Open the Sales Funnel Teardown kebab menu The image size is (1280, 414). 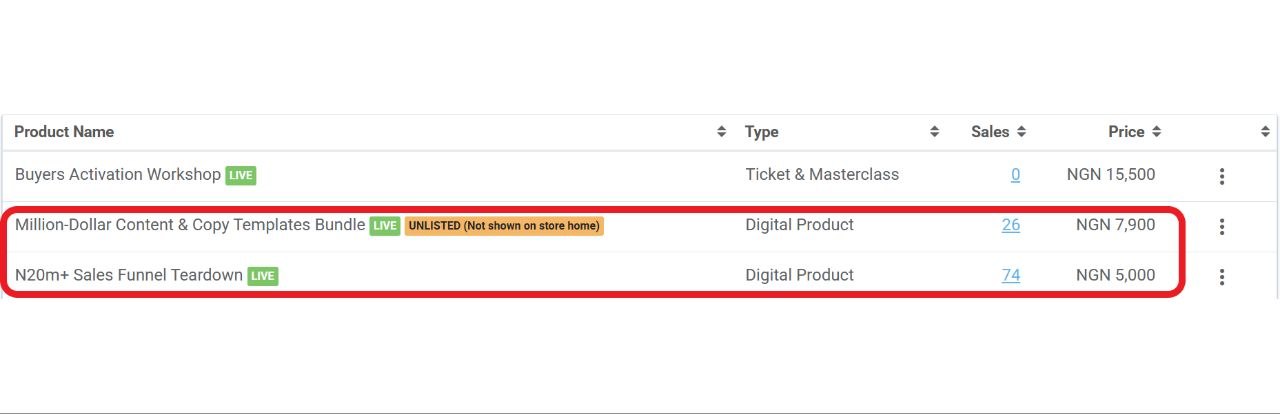[1221, 277]
